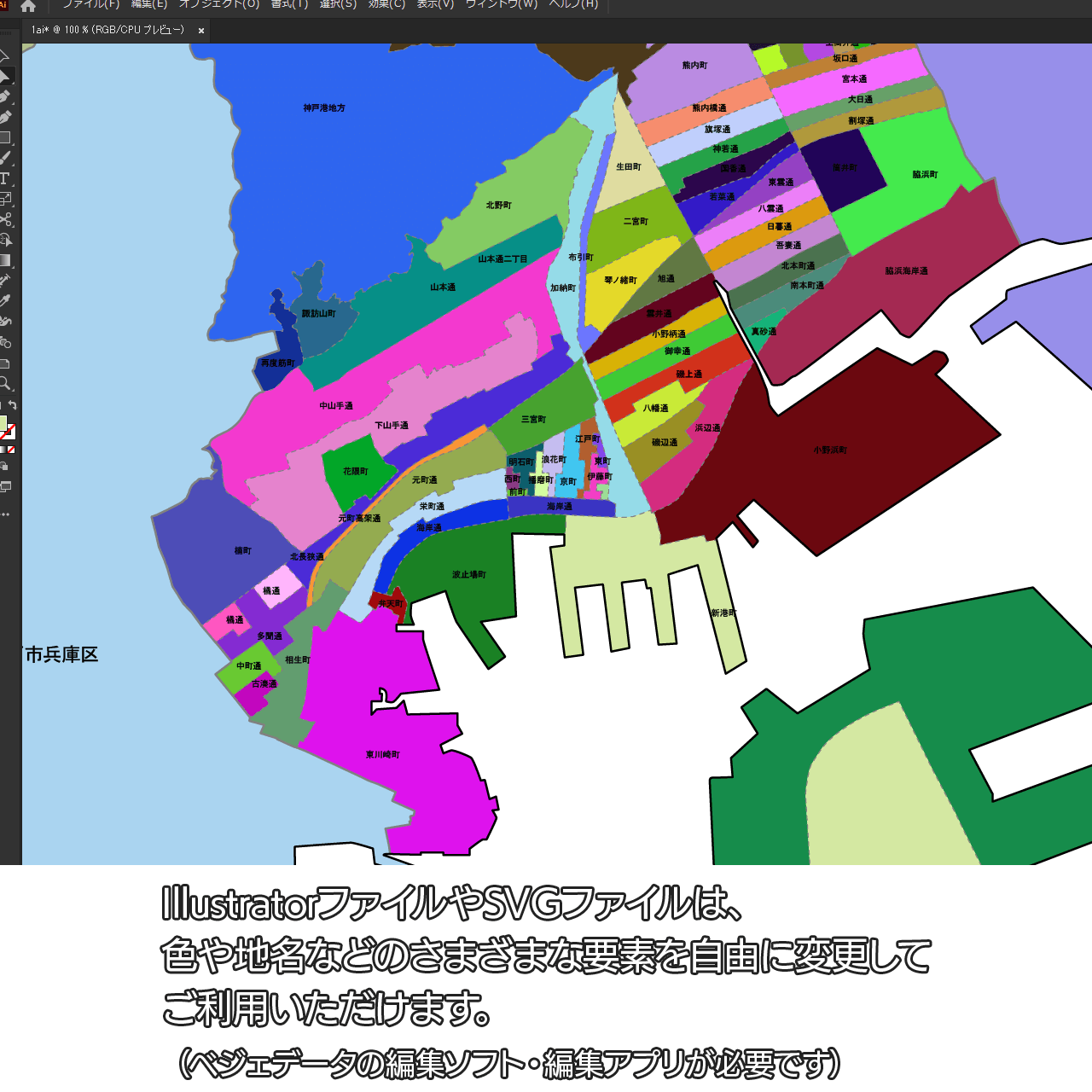This screenshot has height=1092, width=1092.
Task: Click the 脇浜海岸通 map label
Action: [x=906, y=271]
